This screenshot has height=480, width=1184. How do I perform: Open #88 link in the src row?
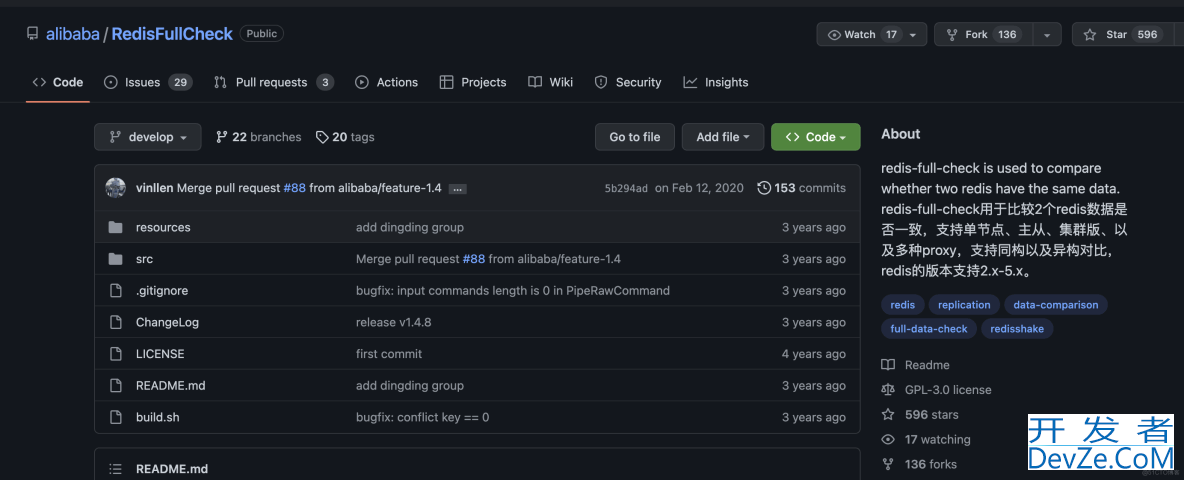473,259
